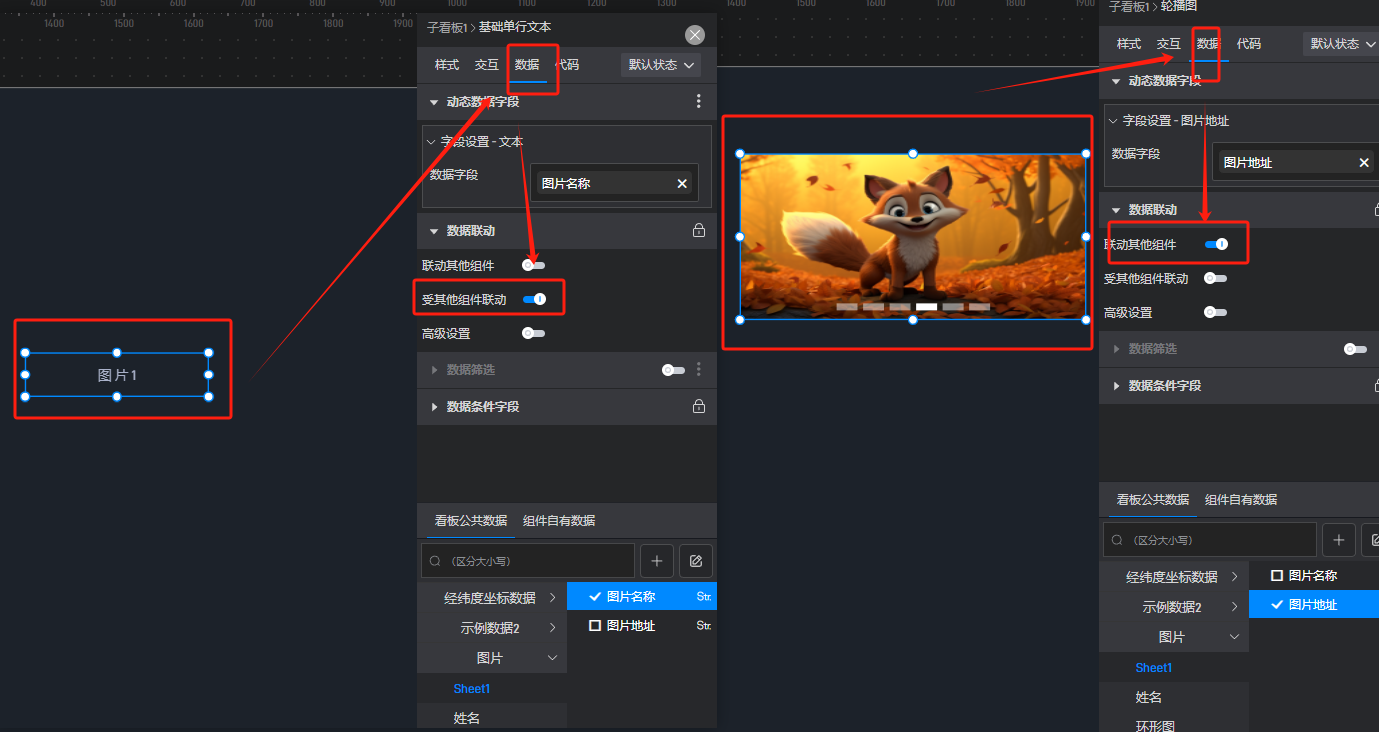Collapse 数据联动 section in 基础单行文本 panel

[434, 231]
